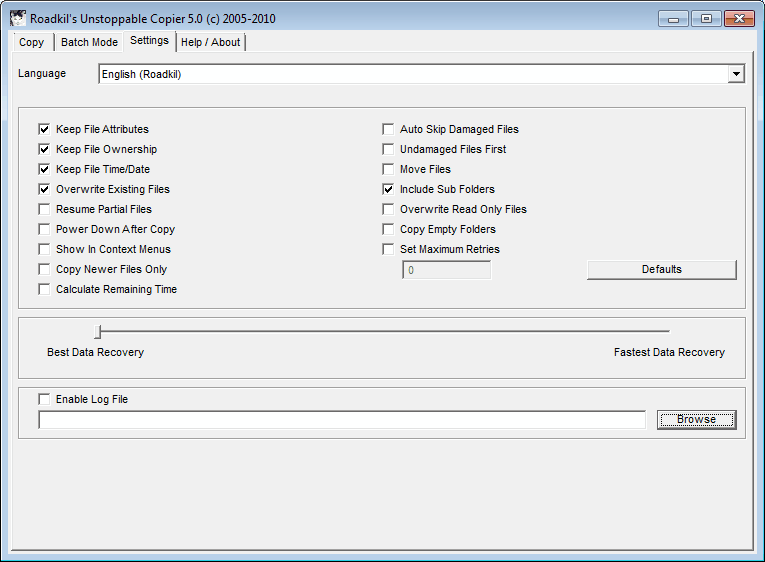Check Auto Skip Damaged Files
This screenshot has height=562, width=765.
(x=388, y=129)
